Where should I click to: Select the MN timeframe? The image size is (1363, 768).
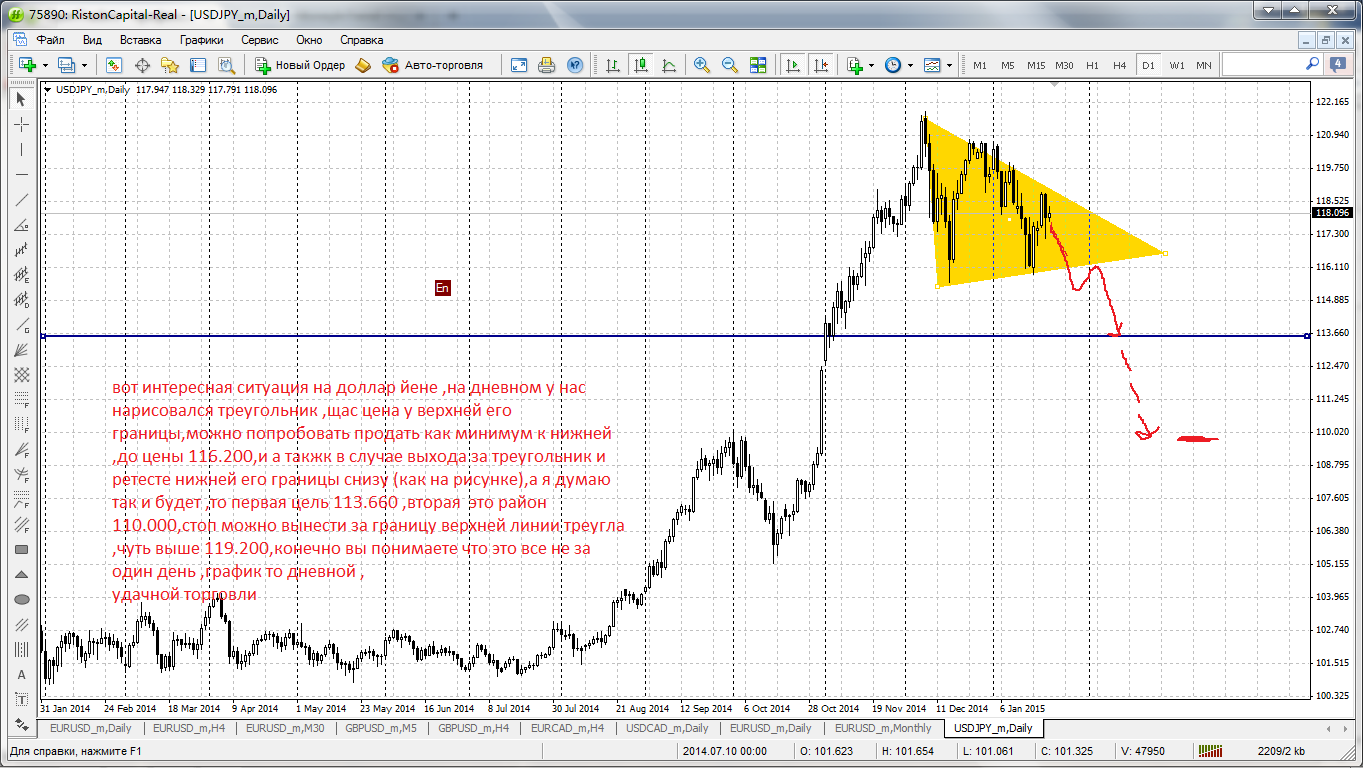(x=1204, y=65)
